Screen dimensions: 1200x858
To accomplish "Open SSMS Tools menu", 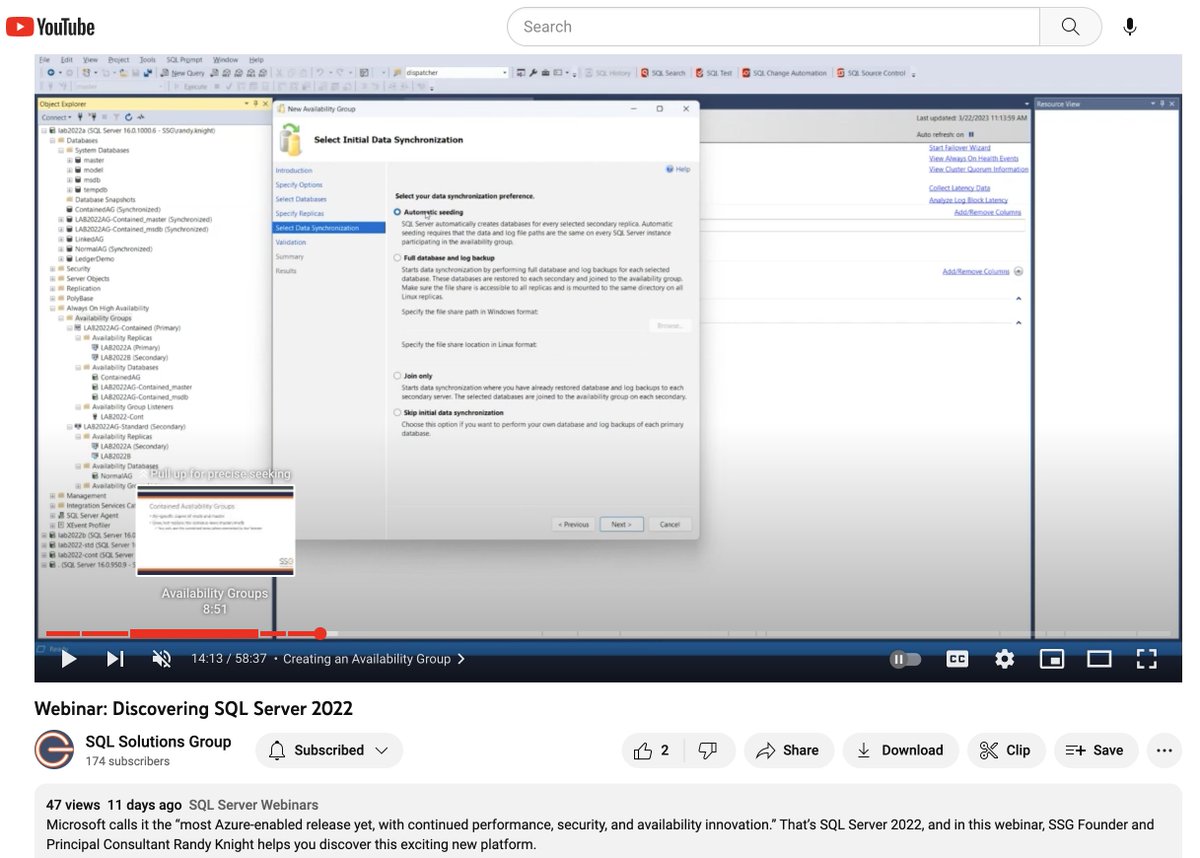I will pyautogui.click(x=147, y=60).
